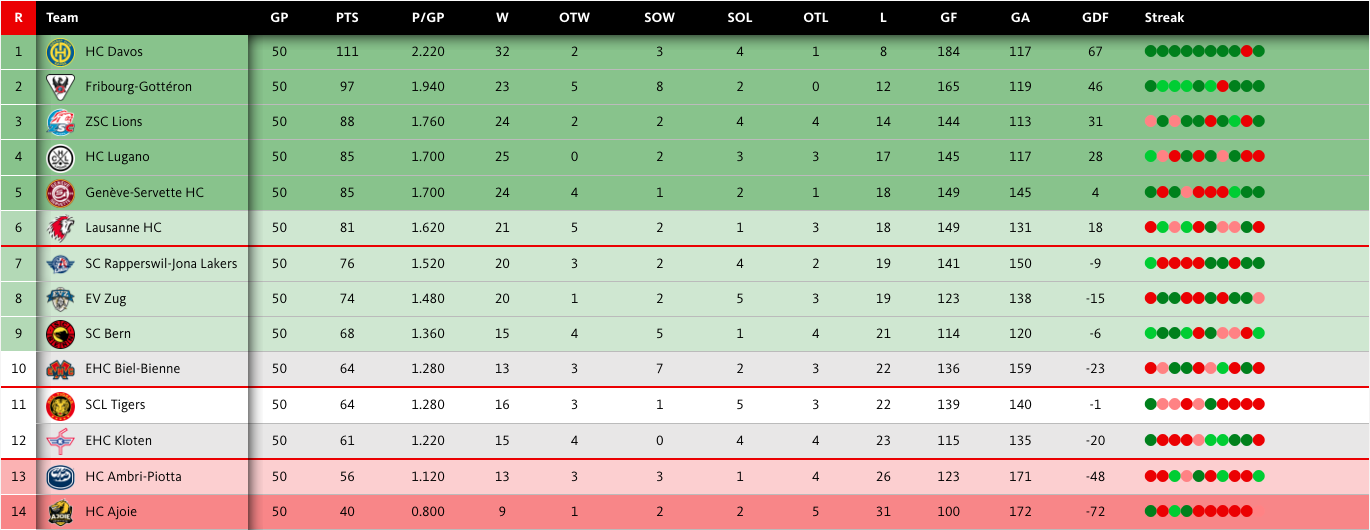The width and height of the screenshot is (1370, 530).
Task: Click the Lausanne HC lion logo
Action: point(60,228)
